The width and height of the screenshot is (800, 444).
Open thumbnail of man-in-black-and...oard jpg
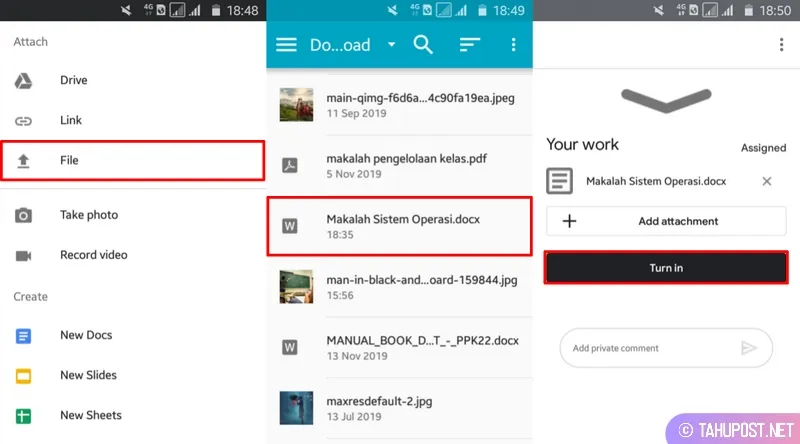pos(296,287)
